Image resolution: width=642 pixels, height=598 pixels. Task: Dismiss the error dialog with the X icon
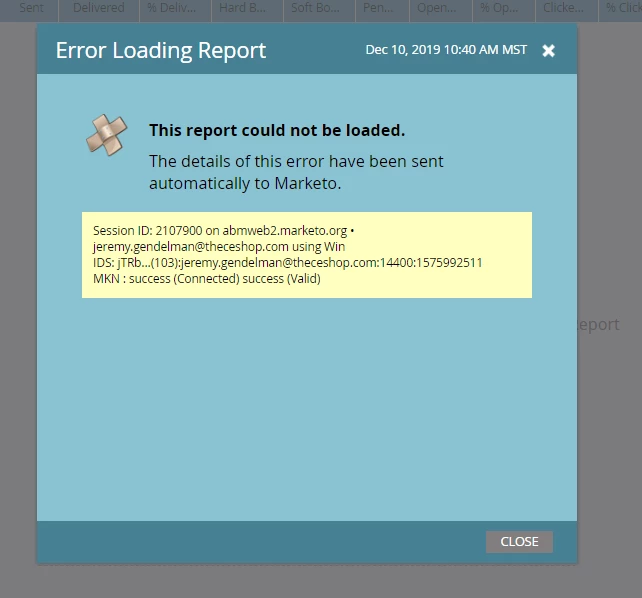tap(548, 51)
